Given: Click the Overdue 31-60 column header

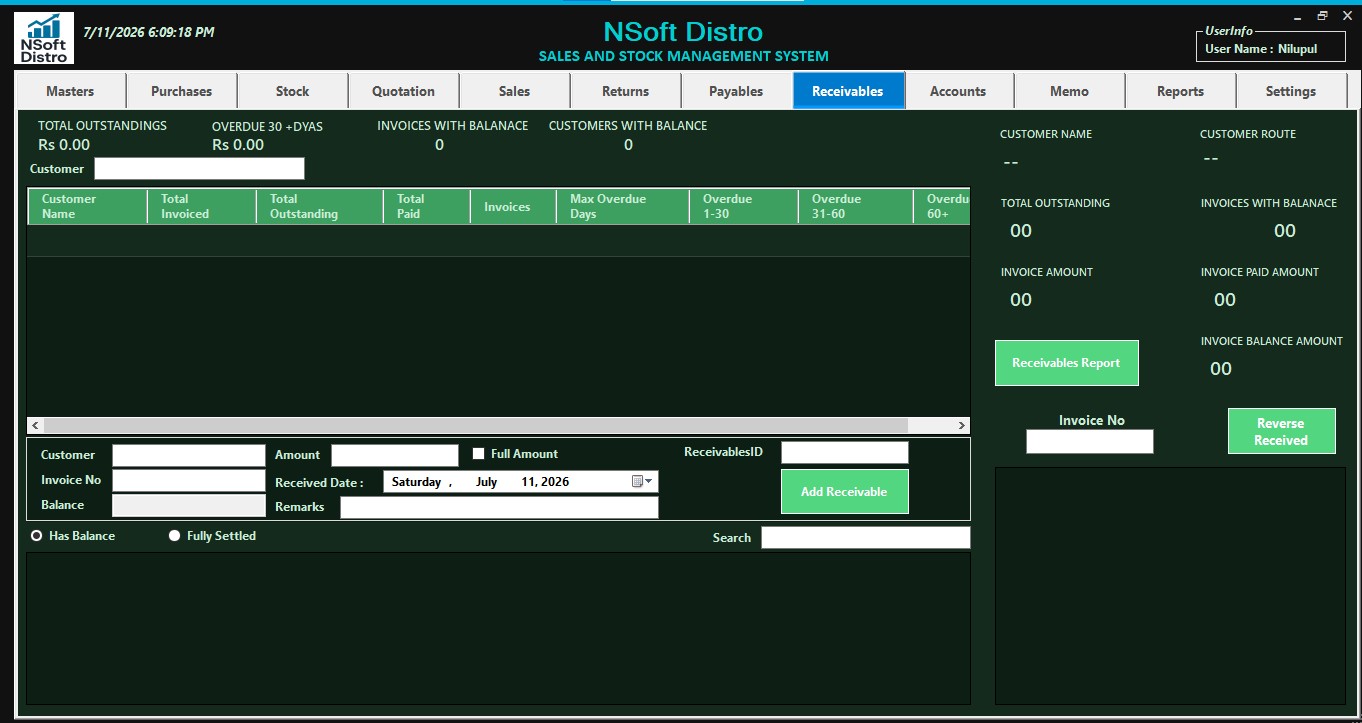Looking at the screenshot, I should coord(855,206).
